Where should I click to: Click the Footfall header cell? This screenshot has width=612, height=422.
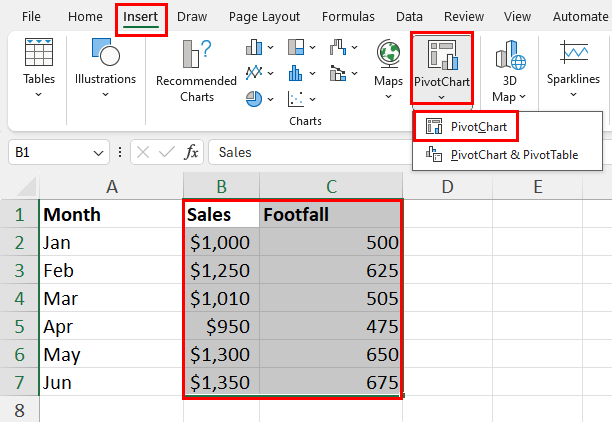click(331, 214)
